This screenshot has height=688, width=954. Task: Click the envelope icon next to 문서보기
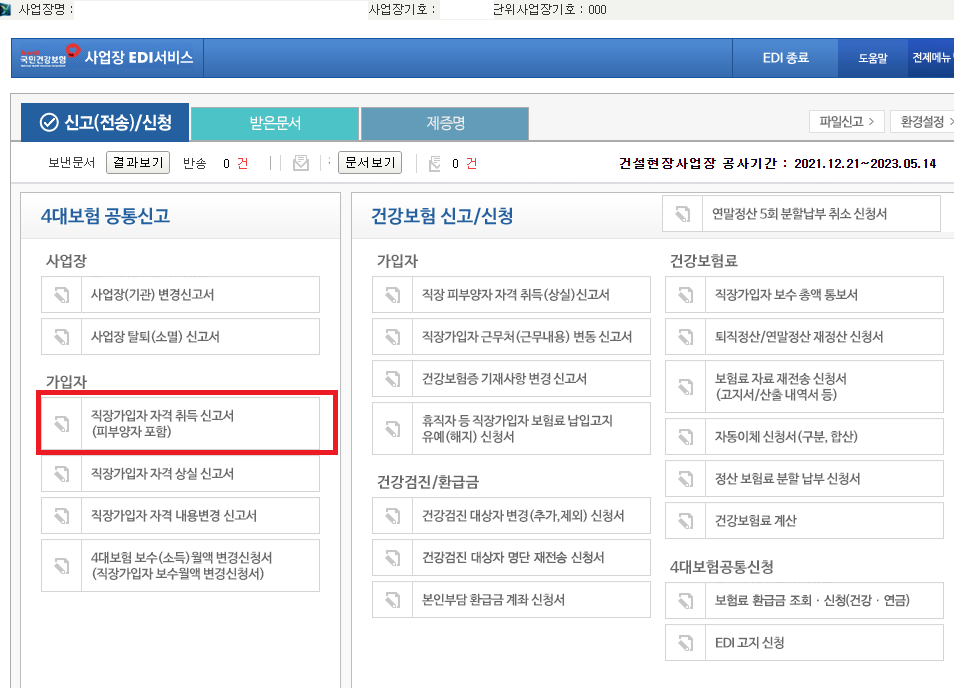click(x=301, y=163)
